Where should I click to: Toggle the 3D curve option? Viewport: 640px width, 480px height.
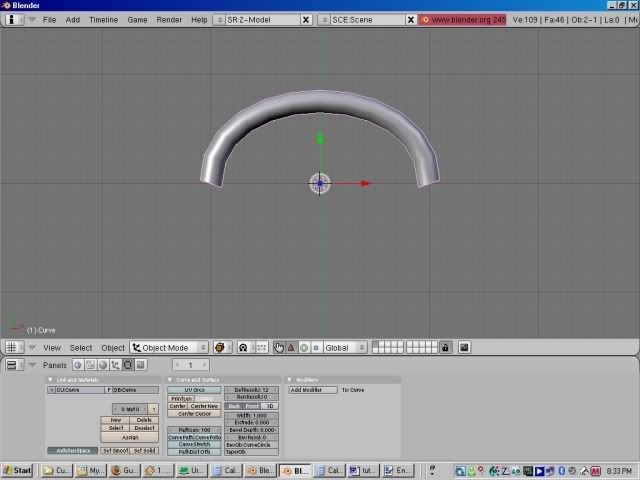point(270,406)
